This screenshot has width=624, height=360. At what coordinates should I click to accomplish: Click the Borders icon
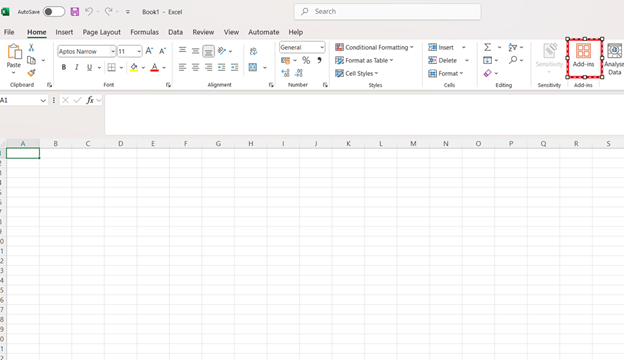[111, 67]
